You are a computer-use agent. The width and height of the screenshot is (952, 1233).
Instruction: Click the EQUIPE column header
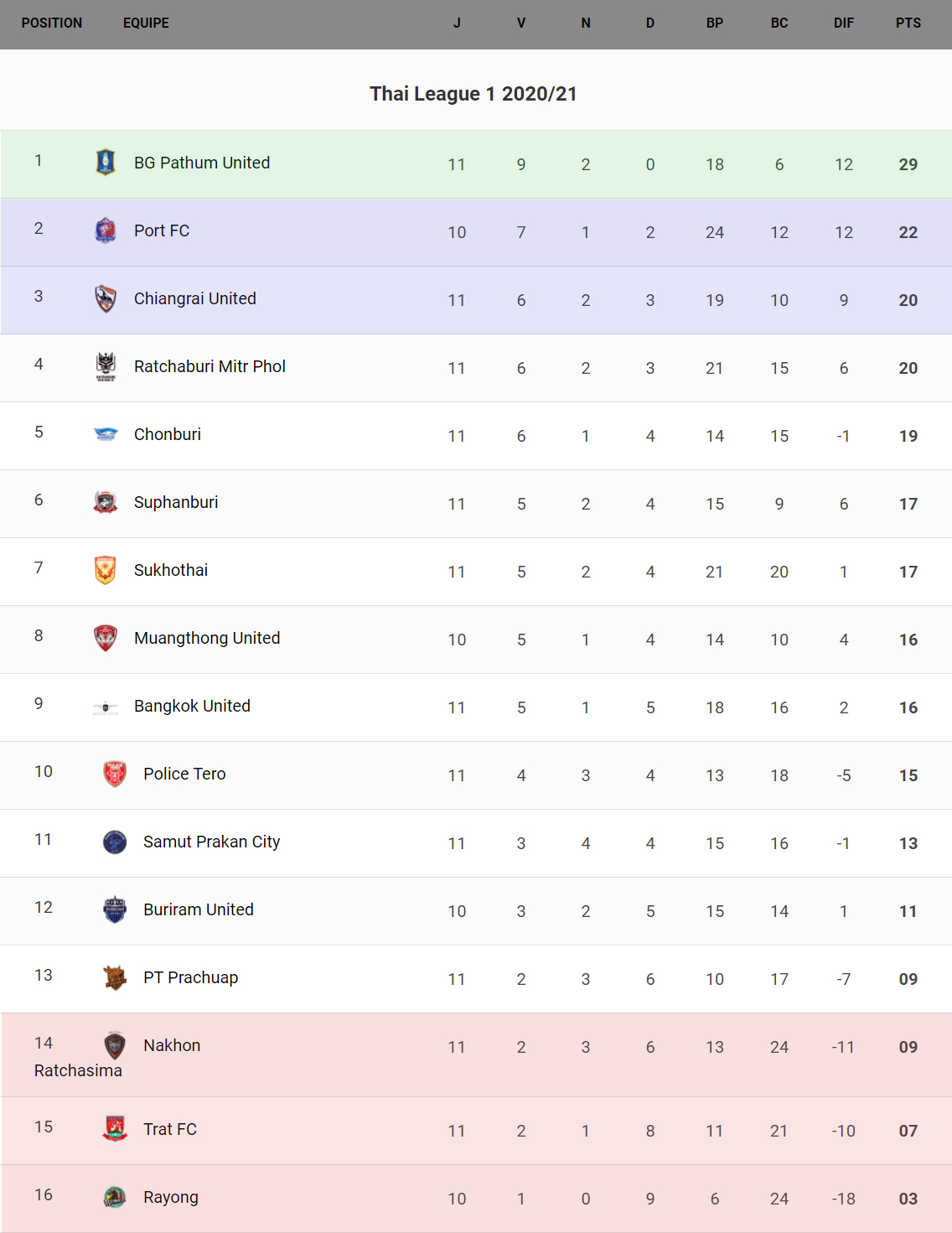[x=146, y=23]
